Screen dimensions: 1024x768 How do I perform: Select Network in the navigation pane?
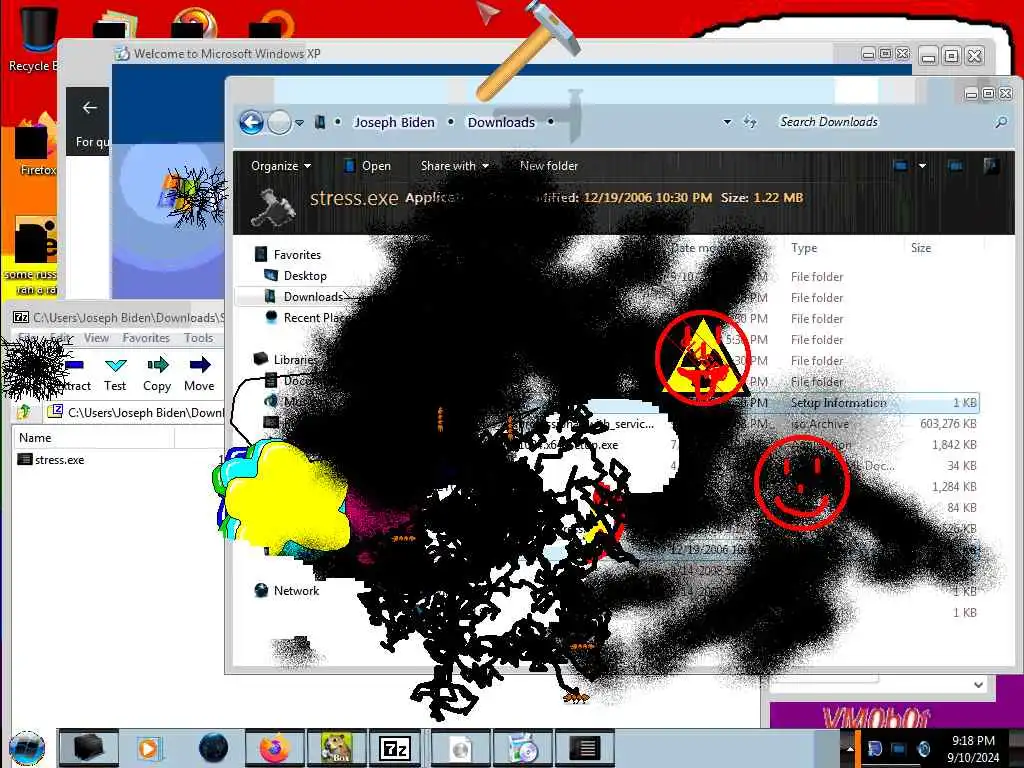(296, 590)
